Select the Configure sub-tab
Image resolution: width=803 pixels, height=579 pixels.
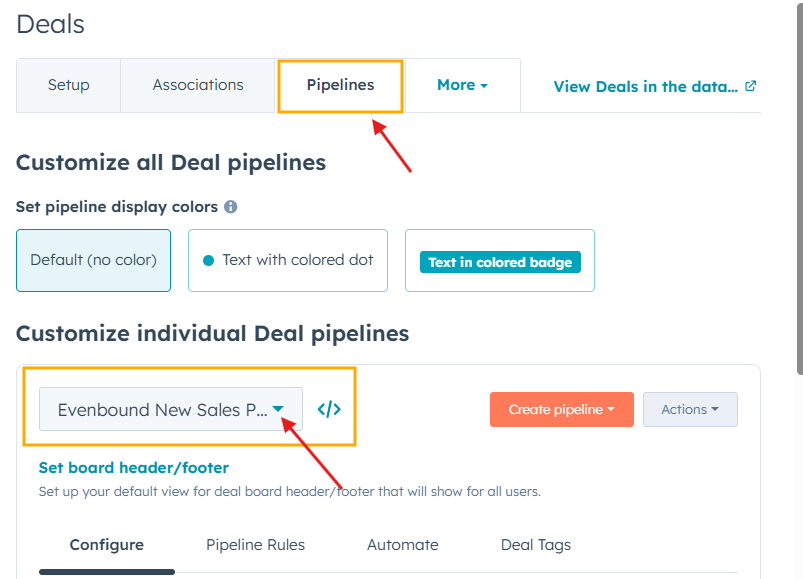(x=106, y=545)
